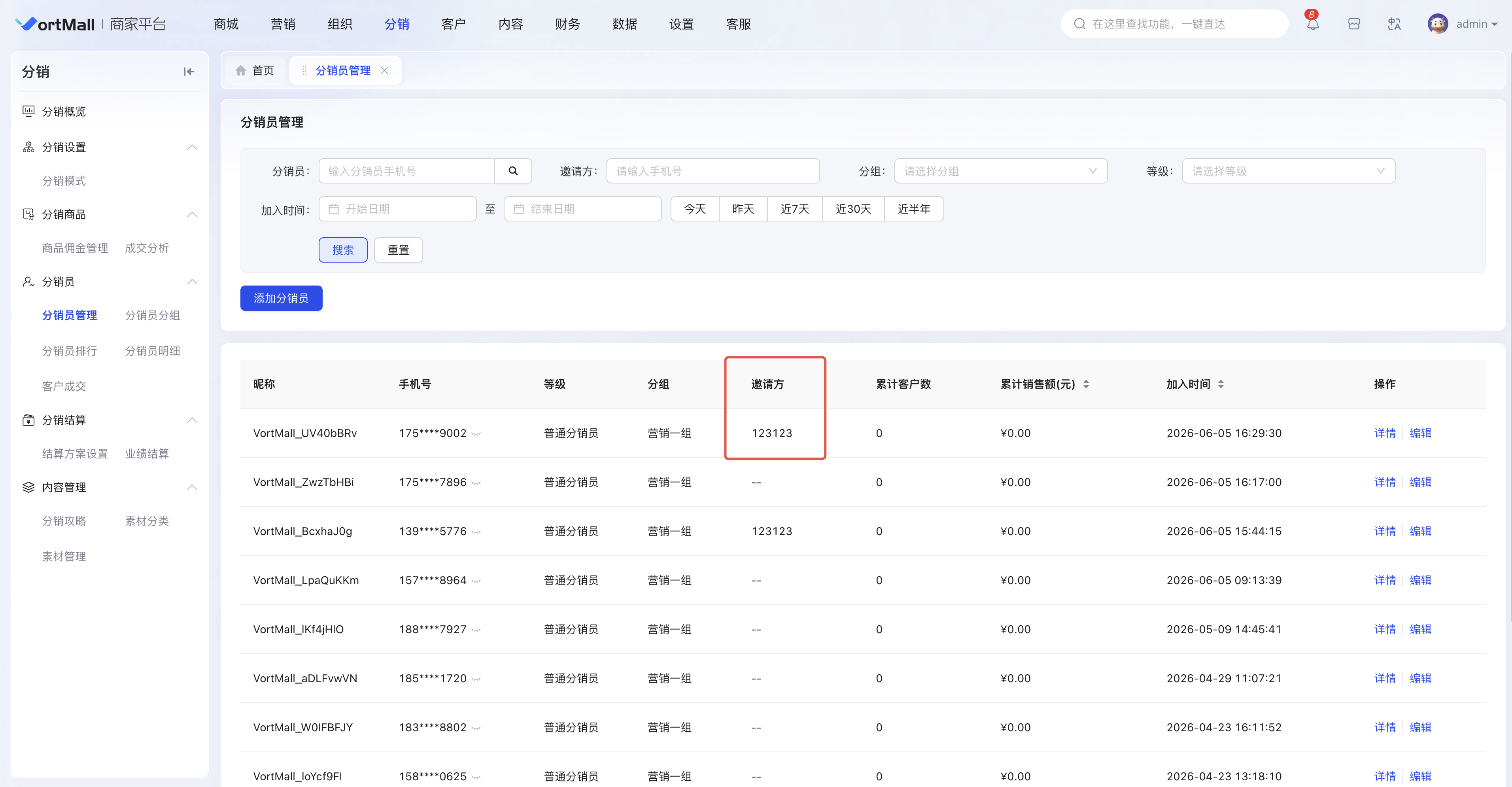The image size is (1512, 787).
Task: Reveal phone number for 188****7927 eye icon
Action: 476,630
